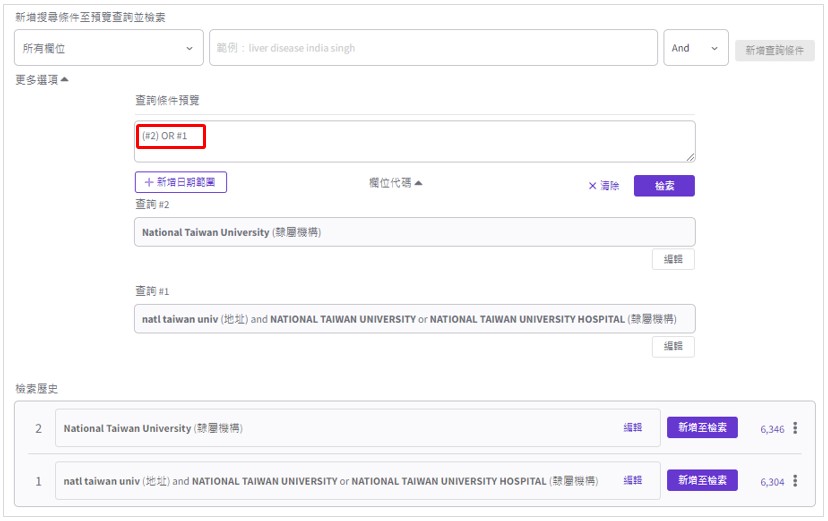Click history row 1 natl taiwan univ text
828x521 pixels.
tap(331, 481)
